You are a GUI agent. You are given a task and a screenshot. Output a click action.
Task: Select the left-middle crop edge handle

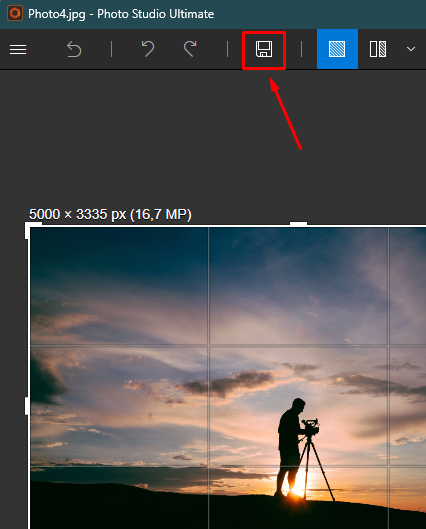click(27, 406)
